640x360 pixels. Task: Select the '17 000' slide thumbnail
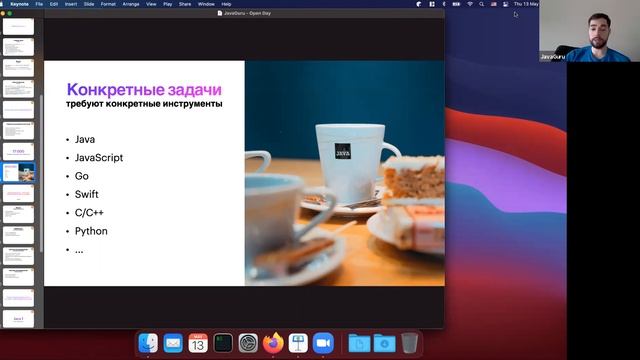pos(19,151)
